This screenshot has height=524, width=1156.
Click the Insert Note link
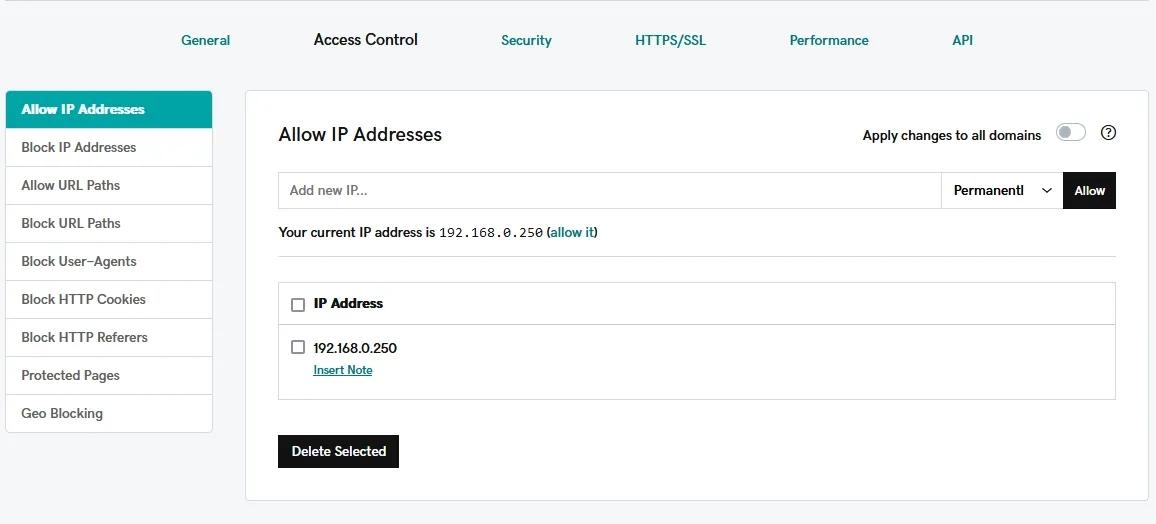[x=342, y=370]
